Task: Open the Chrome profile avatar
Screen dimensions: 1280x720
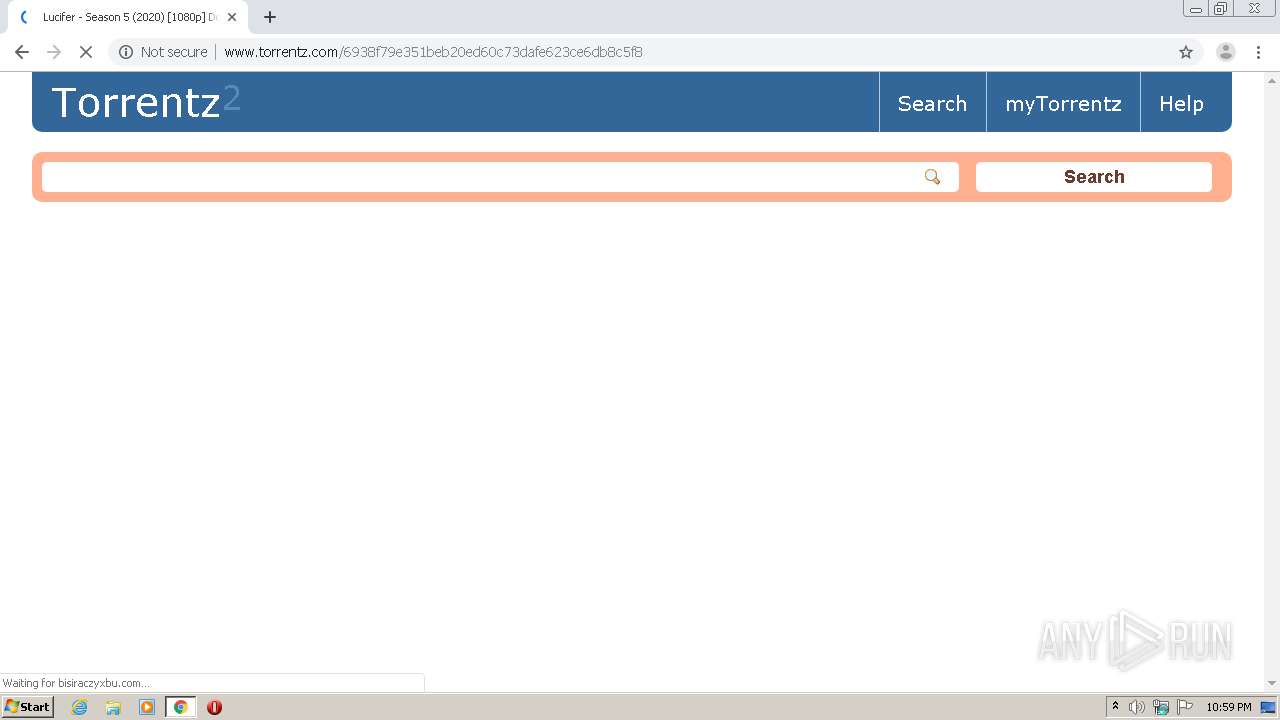Action: (x=1226, y=52)
